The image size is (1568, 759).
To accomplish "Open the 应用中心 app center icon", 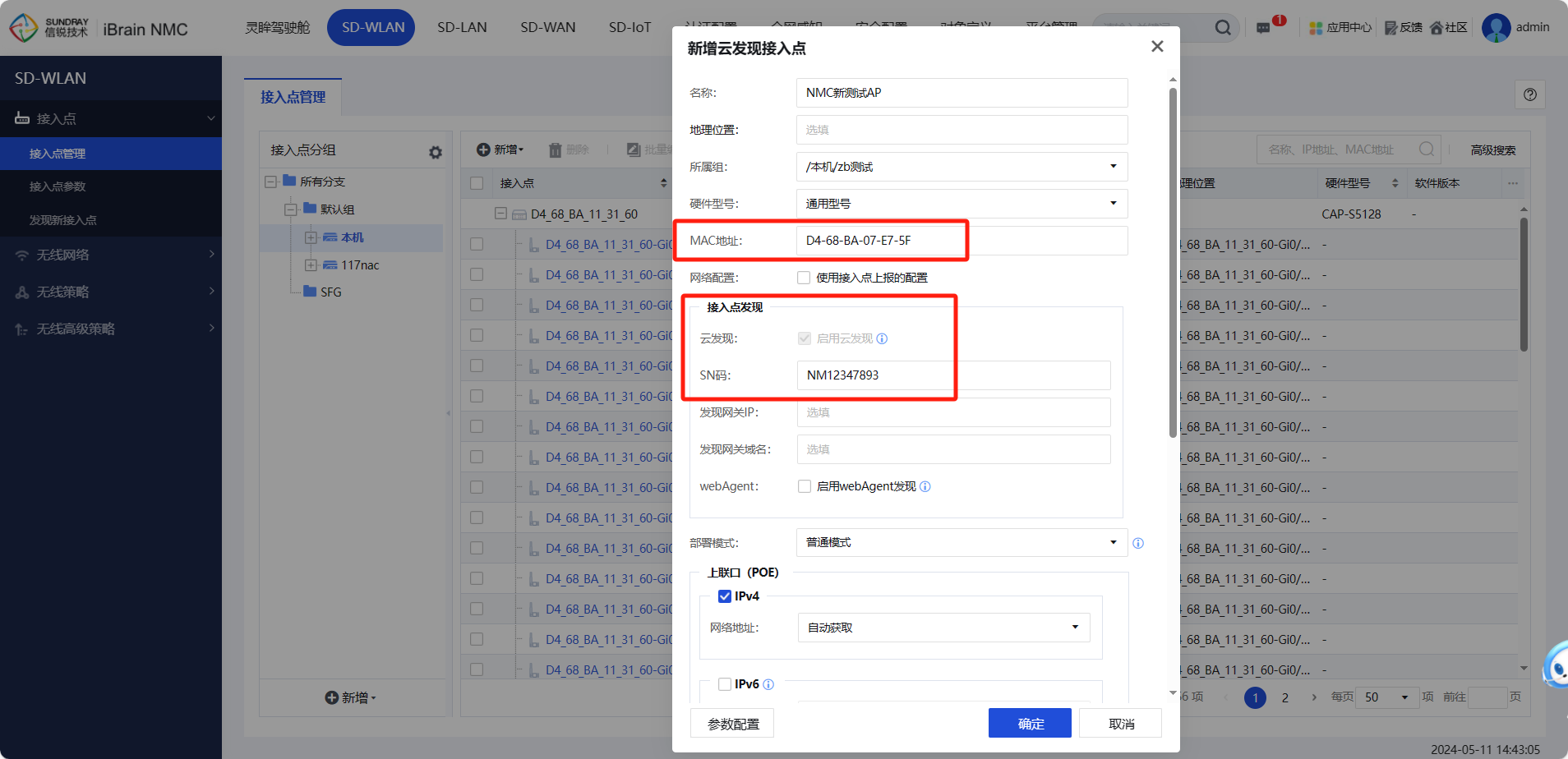I will click(x=1340, y=28).
